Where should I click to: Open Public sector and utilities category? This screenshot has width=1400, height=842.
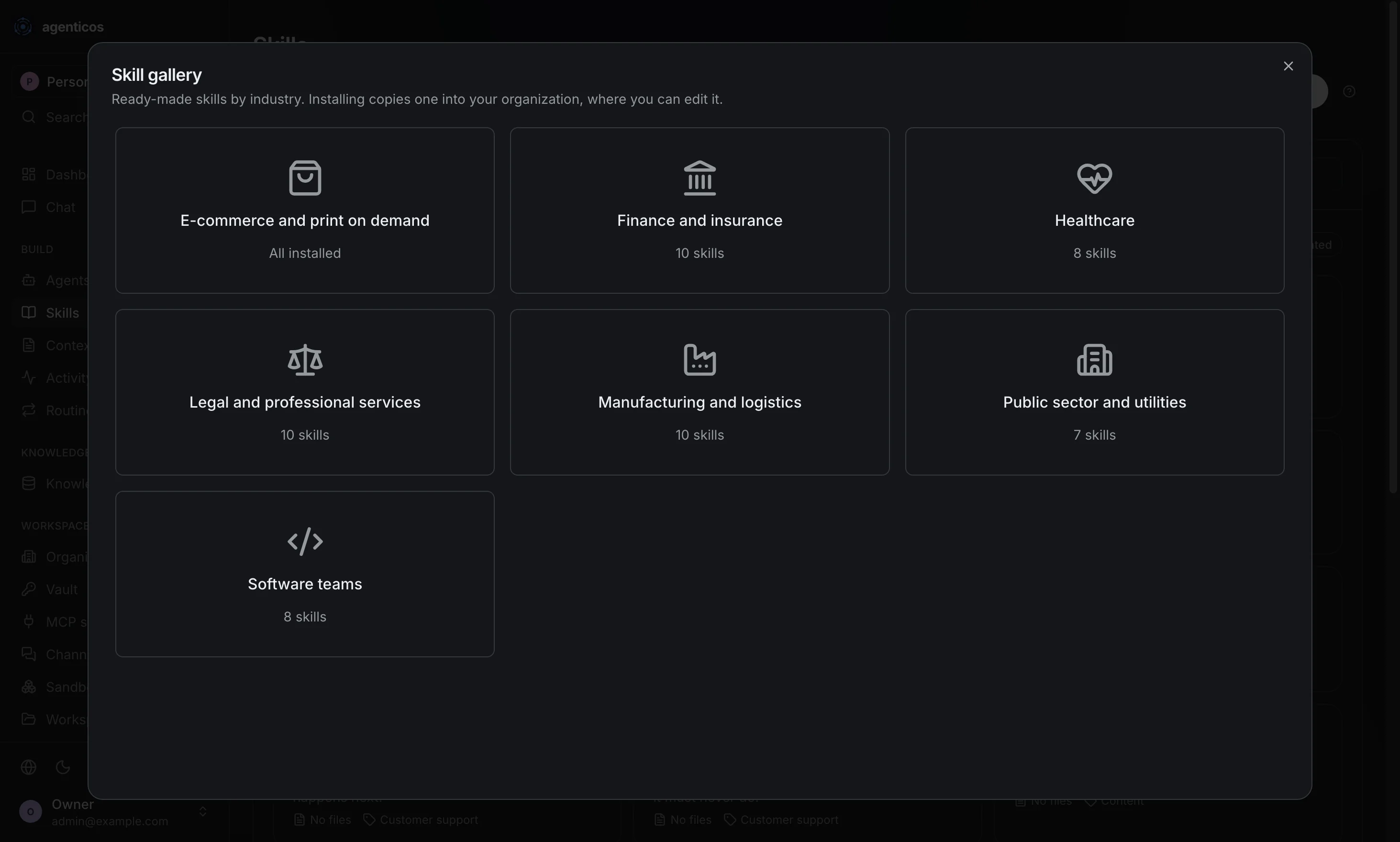tap(1095, 392)
